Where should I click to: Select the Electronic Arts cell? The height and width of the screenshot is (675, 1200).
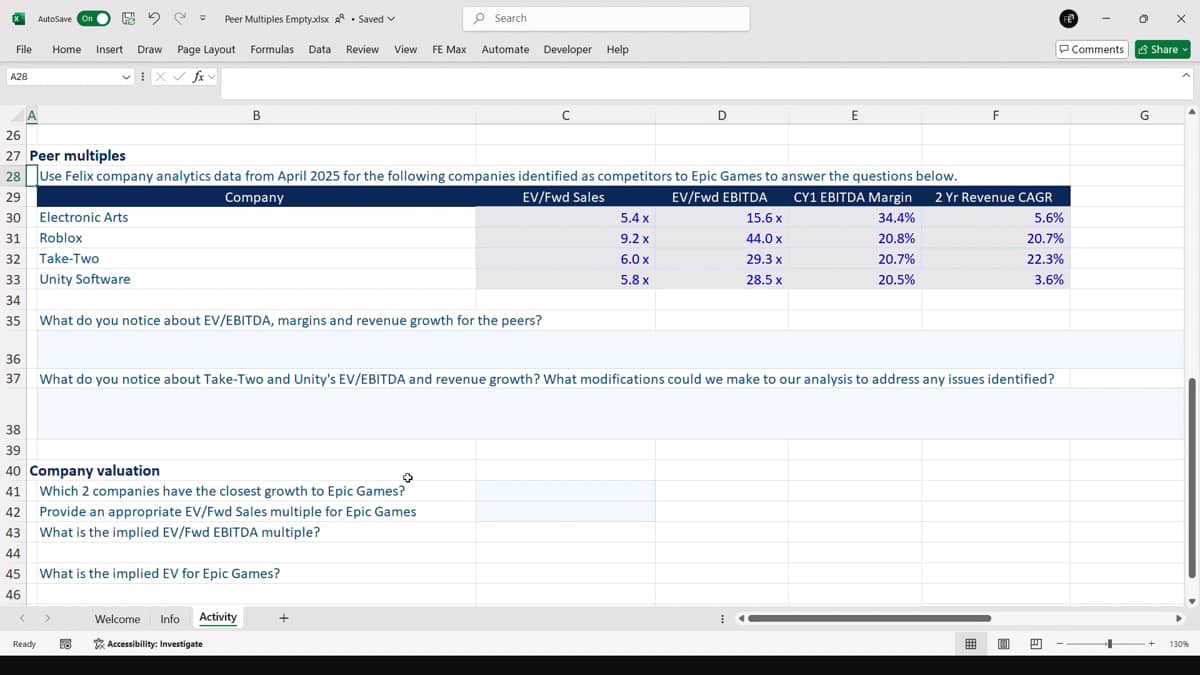256,217
